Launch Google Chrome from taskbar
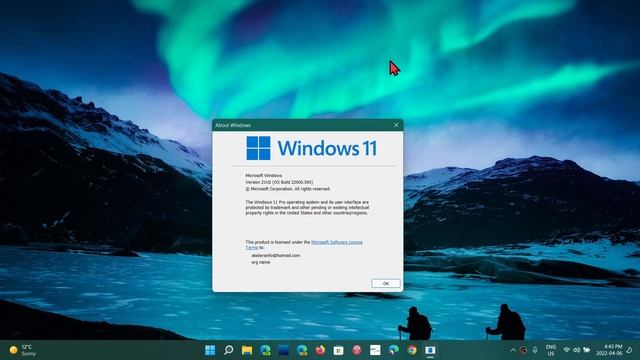The image size is (640, 360). click(412, 350)
